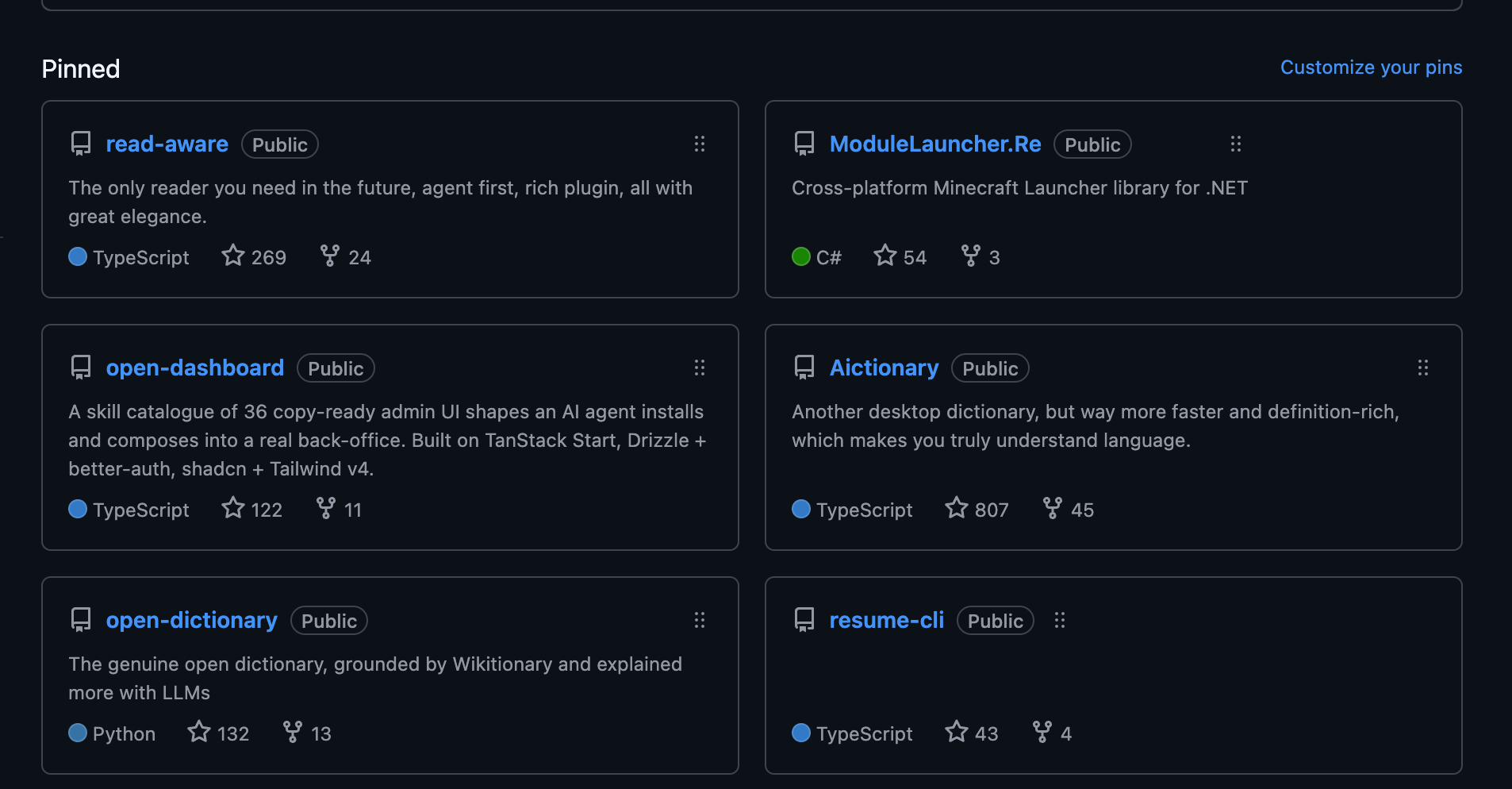Go to open-dashboard repository
Viewport: 1512px width, 789px height.
point(194,368)
